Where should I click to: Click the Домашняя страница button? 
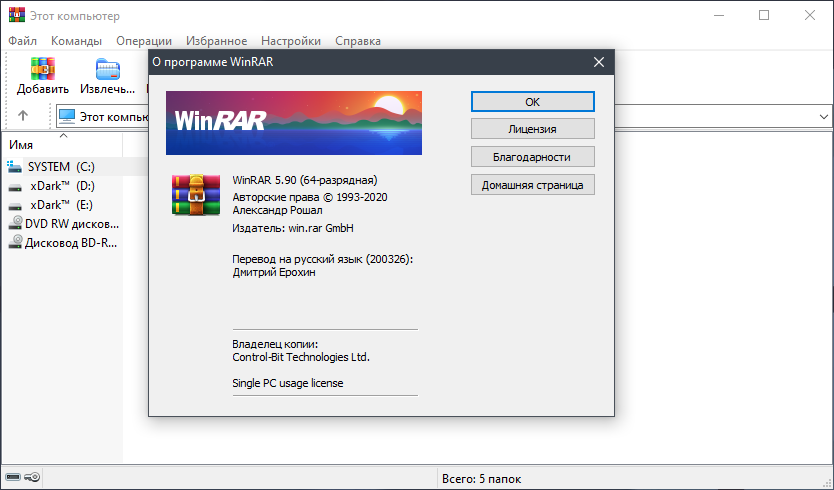532,185
